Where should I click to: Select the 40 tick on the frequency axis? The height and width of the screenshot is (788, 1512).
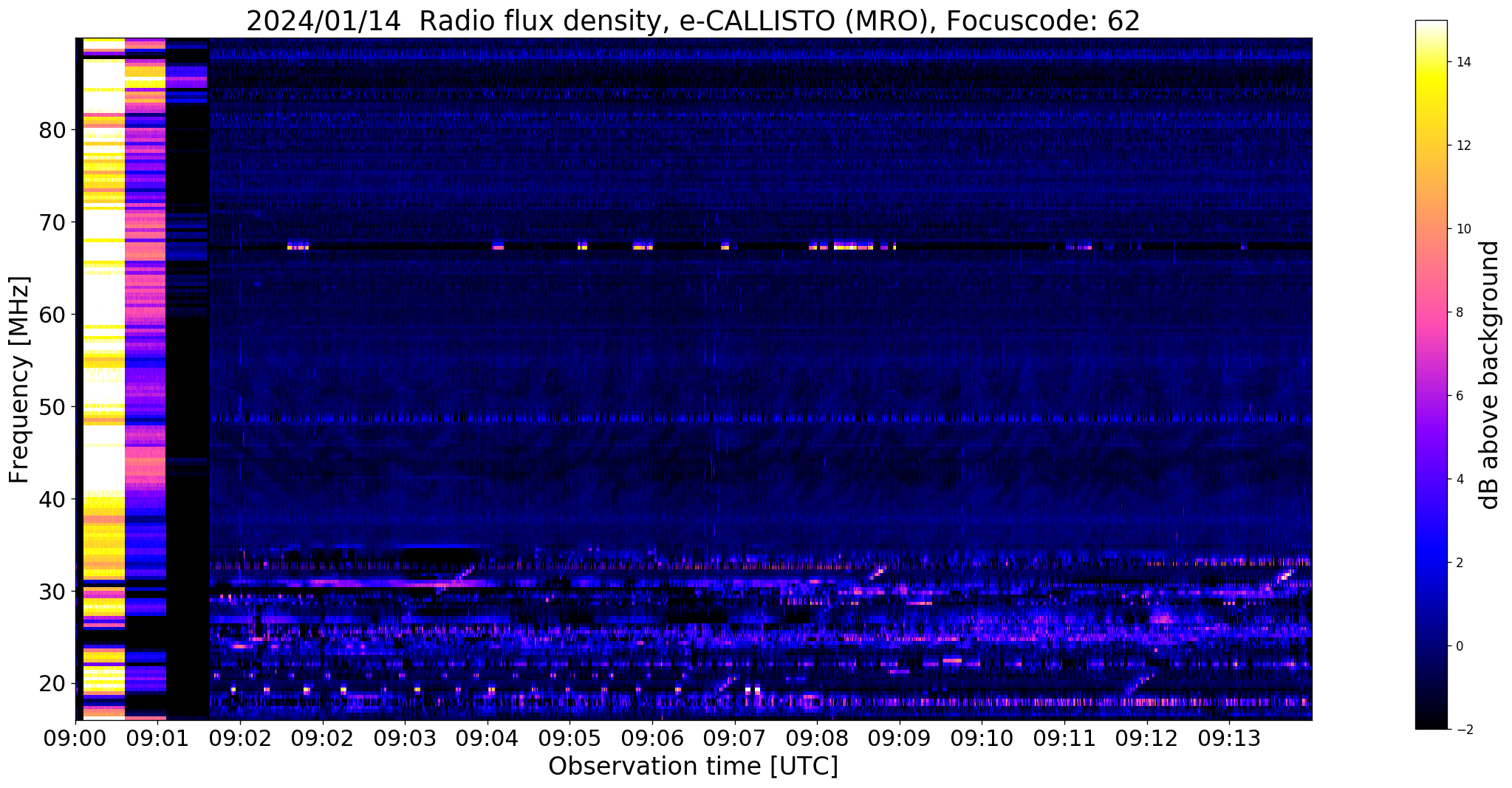52,499
